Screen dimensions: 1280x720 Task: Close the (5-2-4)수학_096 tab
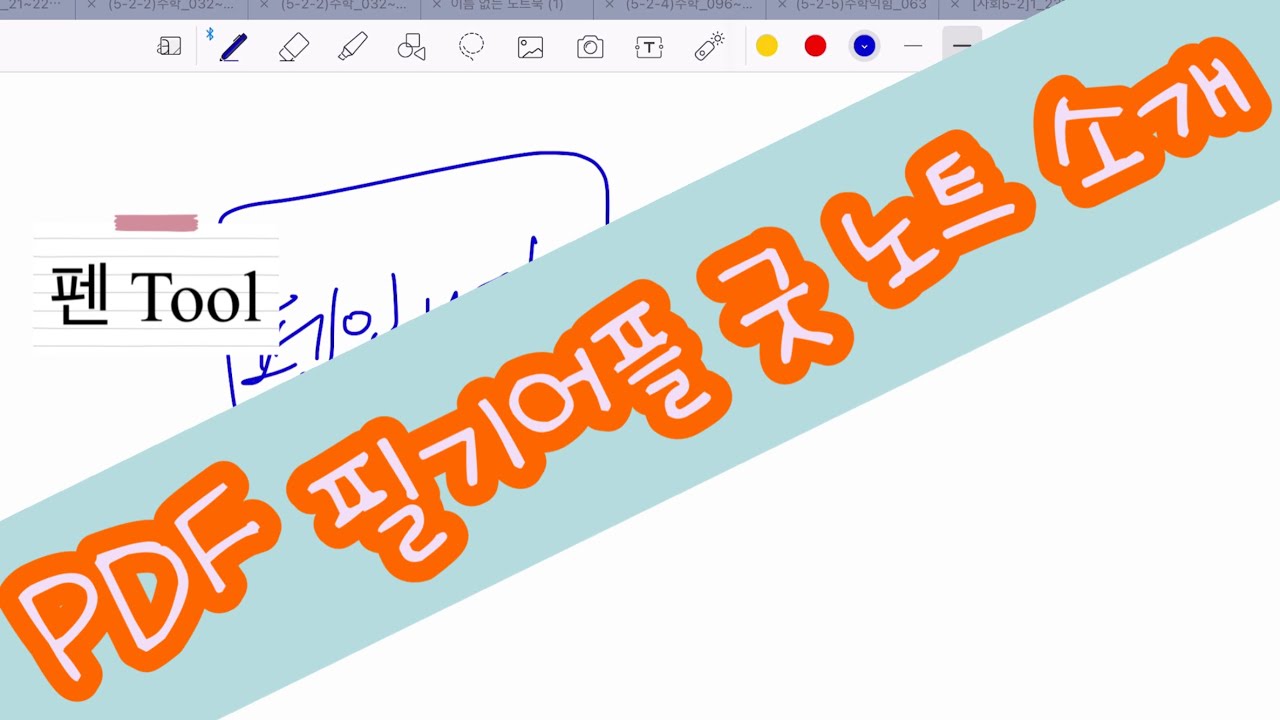[x=610, y=5]
